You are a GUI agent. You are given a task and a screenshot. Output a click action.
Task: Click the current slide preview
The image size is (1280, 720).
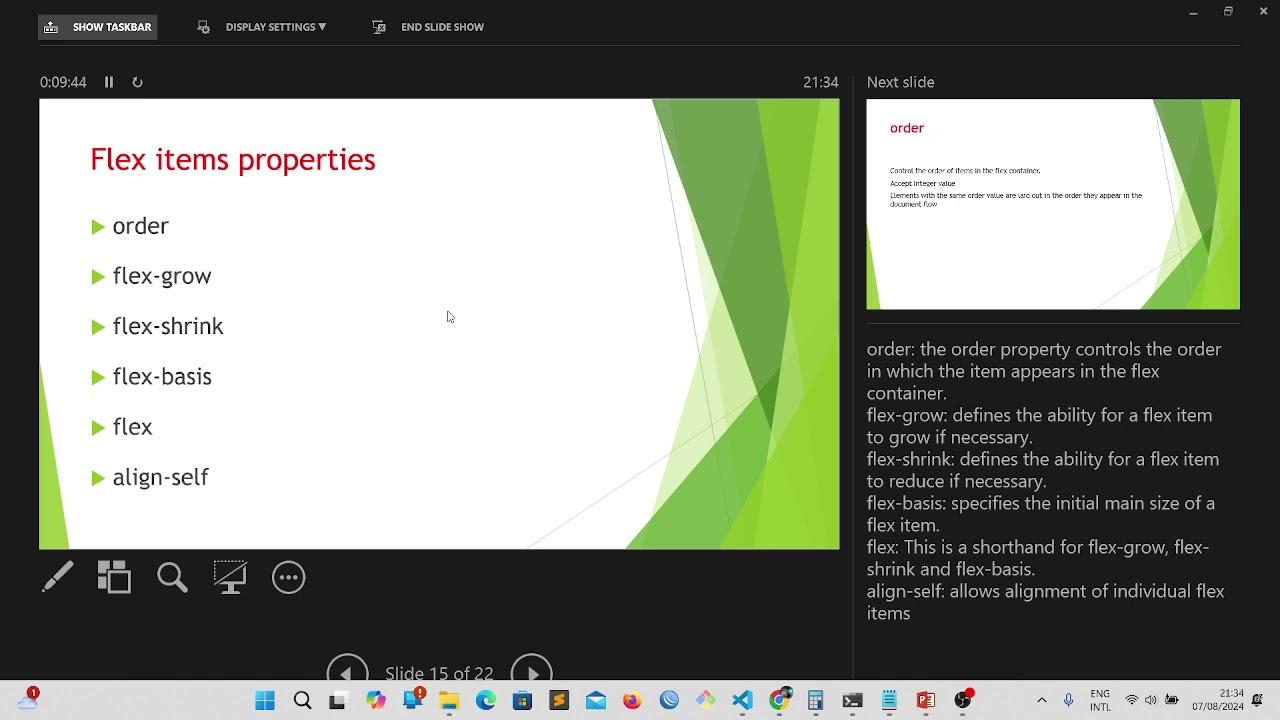[439, 324]
